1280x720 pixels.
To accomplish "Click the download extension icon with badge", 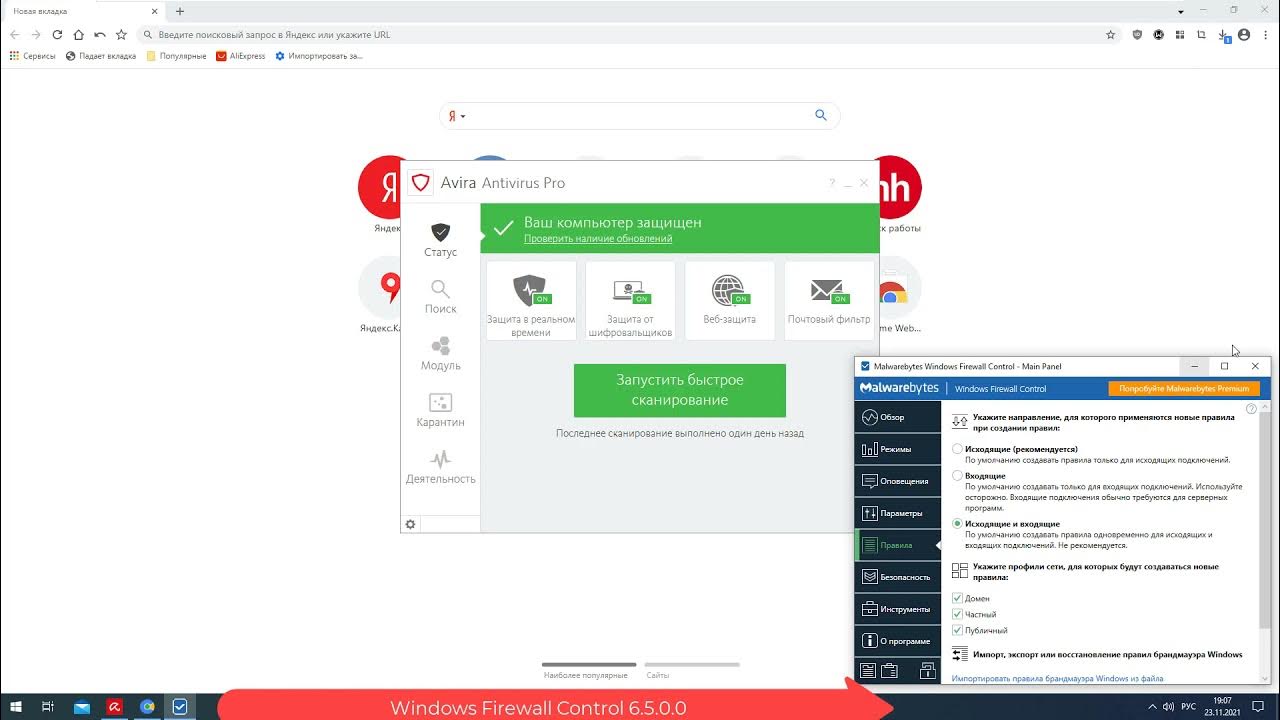I will click(x=1224, y=35).
